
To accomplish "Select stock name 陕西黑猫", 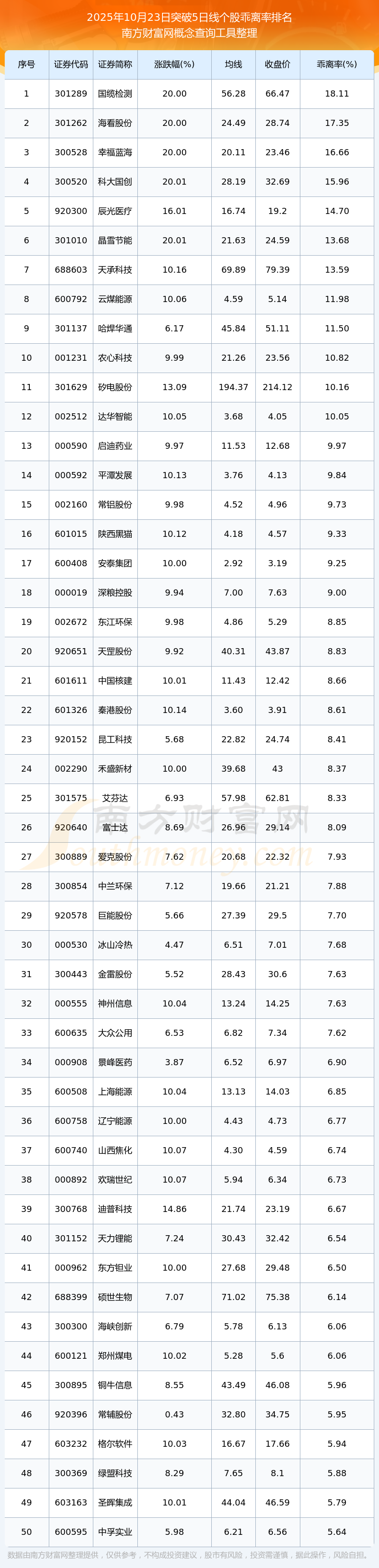I will [115, 534].
